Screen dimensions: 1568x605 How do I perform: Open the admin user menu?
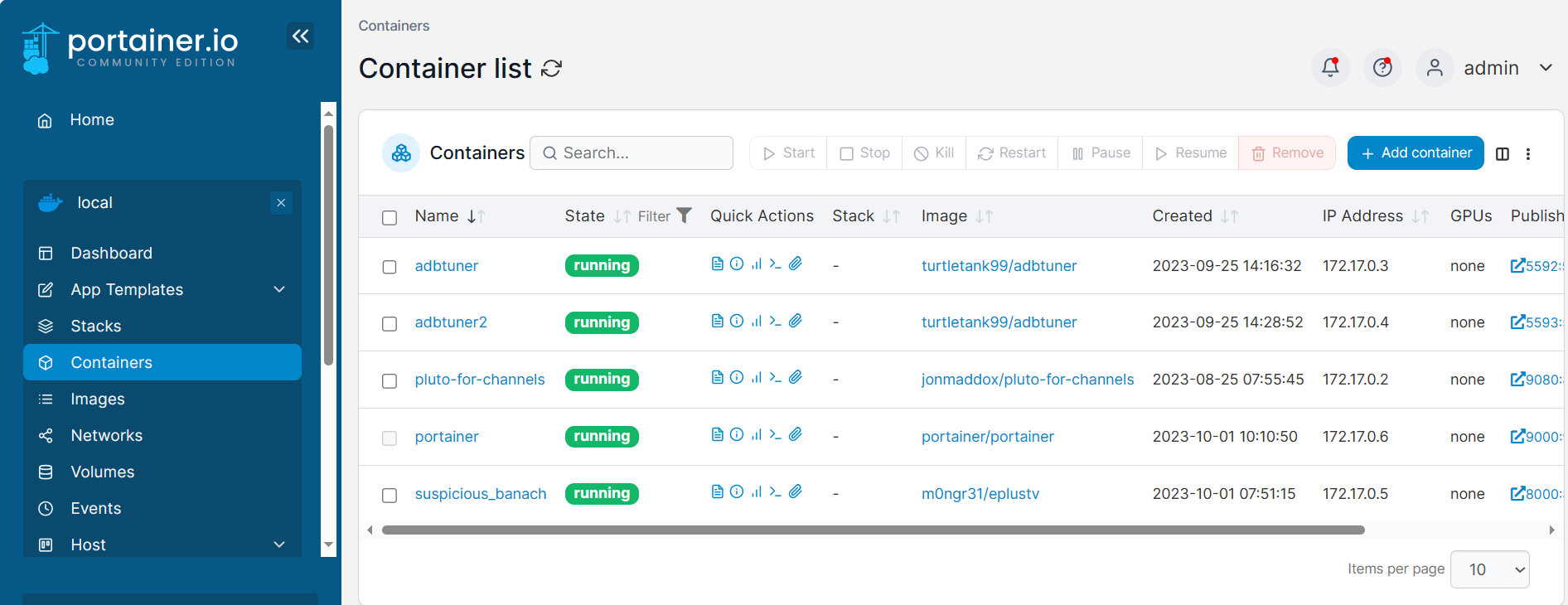[x=1488, y=68]
